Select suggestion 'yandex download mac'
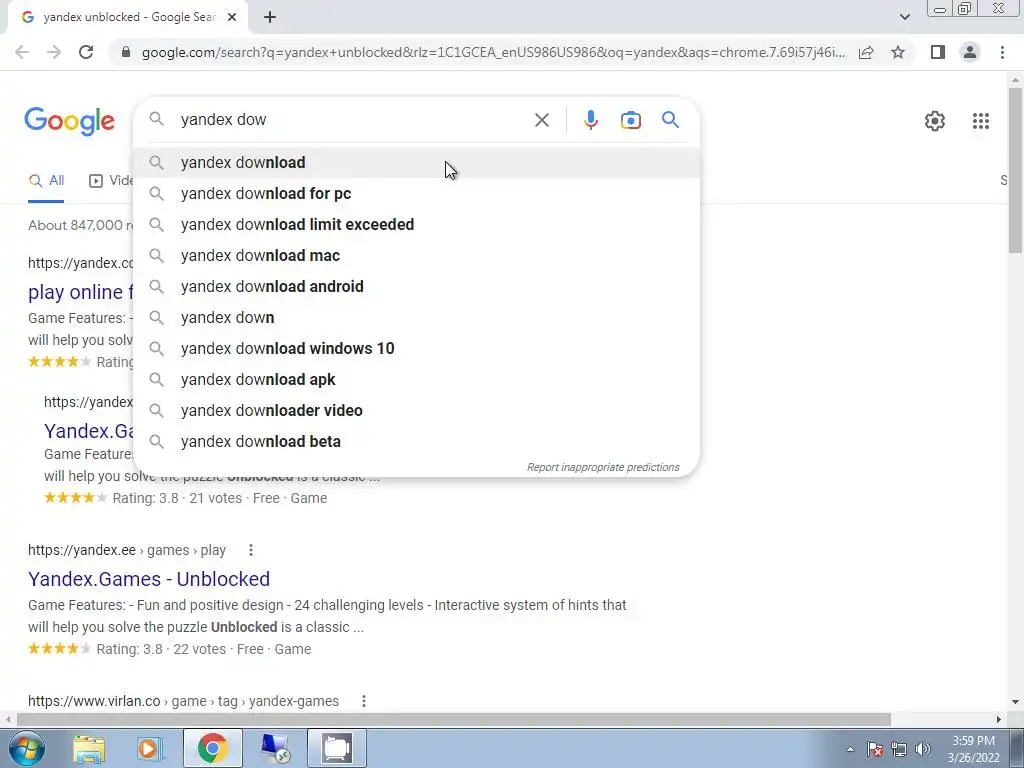The width and height of the screenshot is (1024, 768). click(417, 255)
